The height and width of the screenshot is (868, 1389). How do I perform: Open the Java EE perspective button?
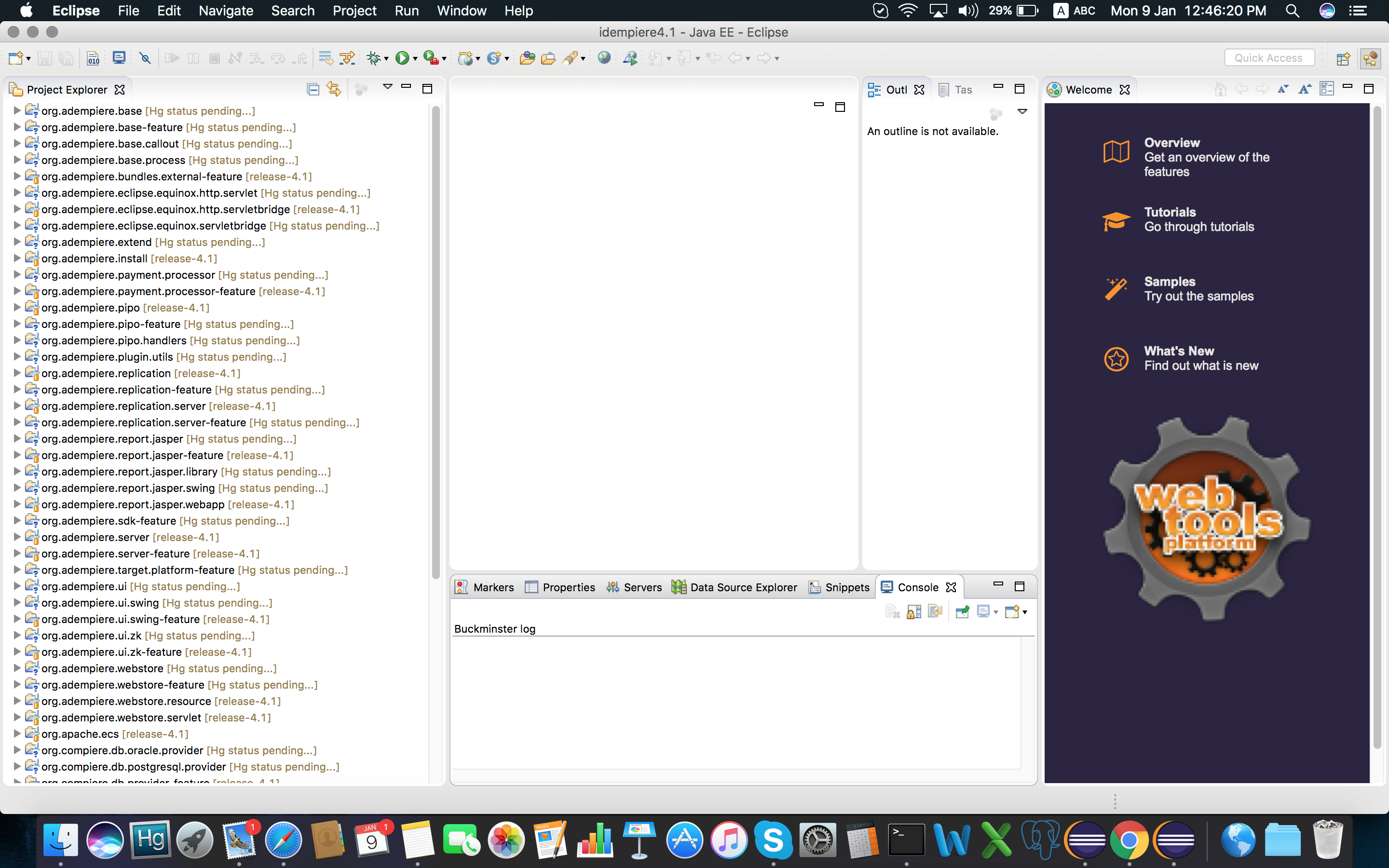[x=1370, y=58]
